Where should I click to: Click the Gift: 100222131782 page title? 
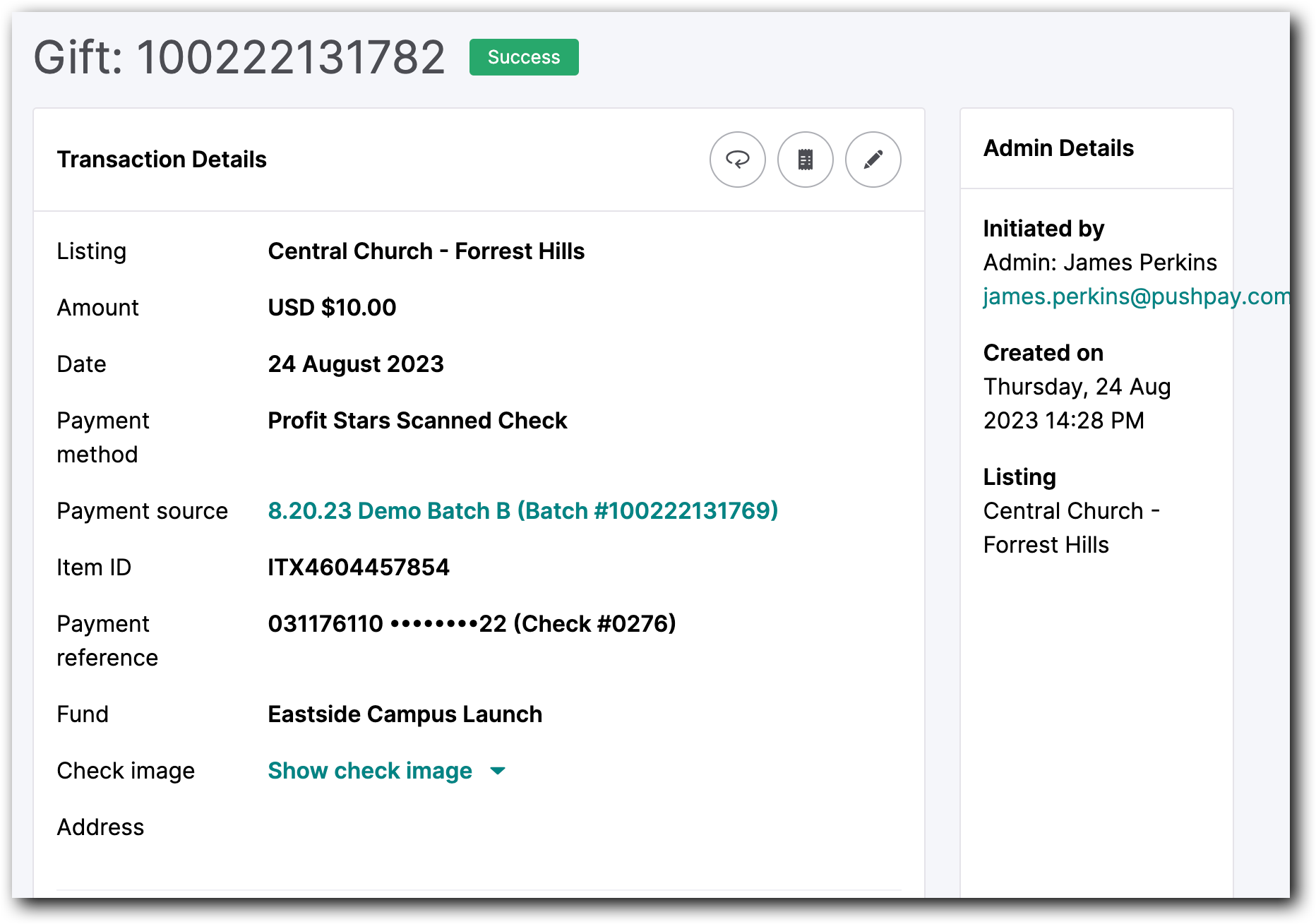coord(239,56)
